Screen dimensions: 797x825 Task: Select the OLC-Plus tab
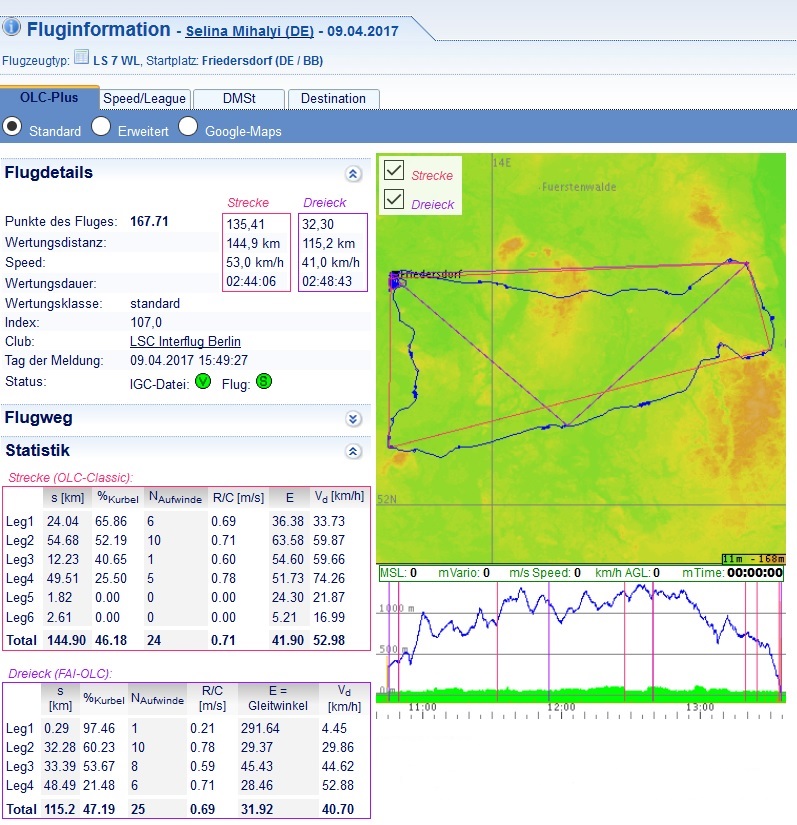[49, 98]
